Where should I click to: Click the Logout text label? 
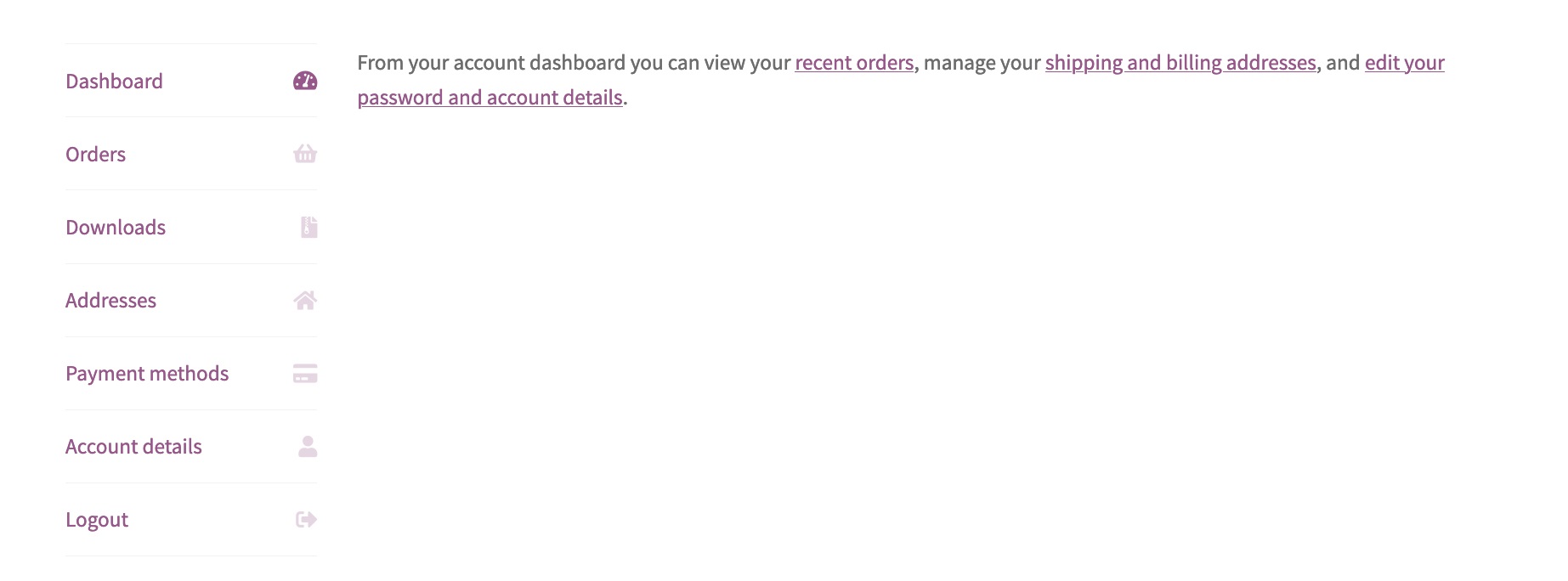point(97,519)
